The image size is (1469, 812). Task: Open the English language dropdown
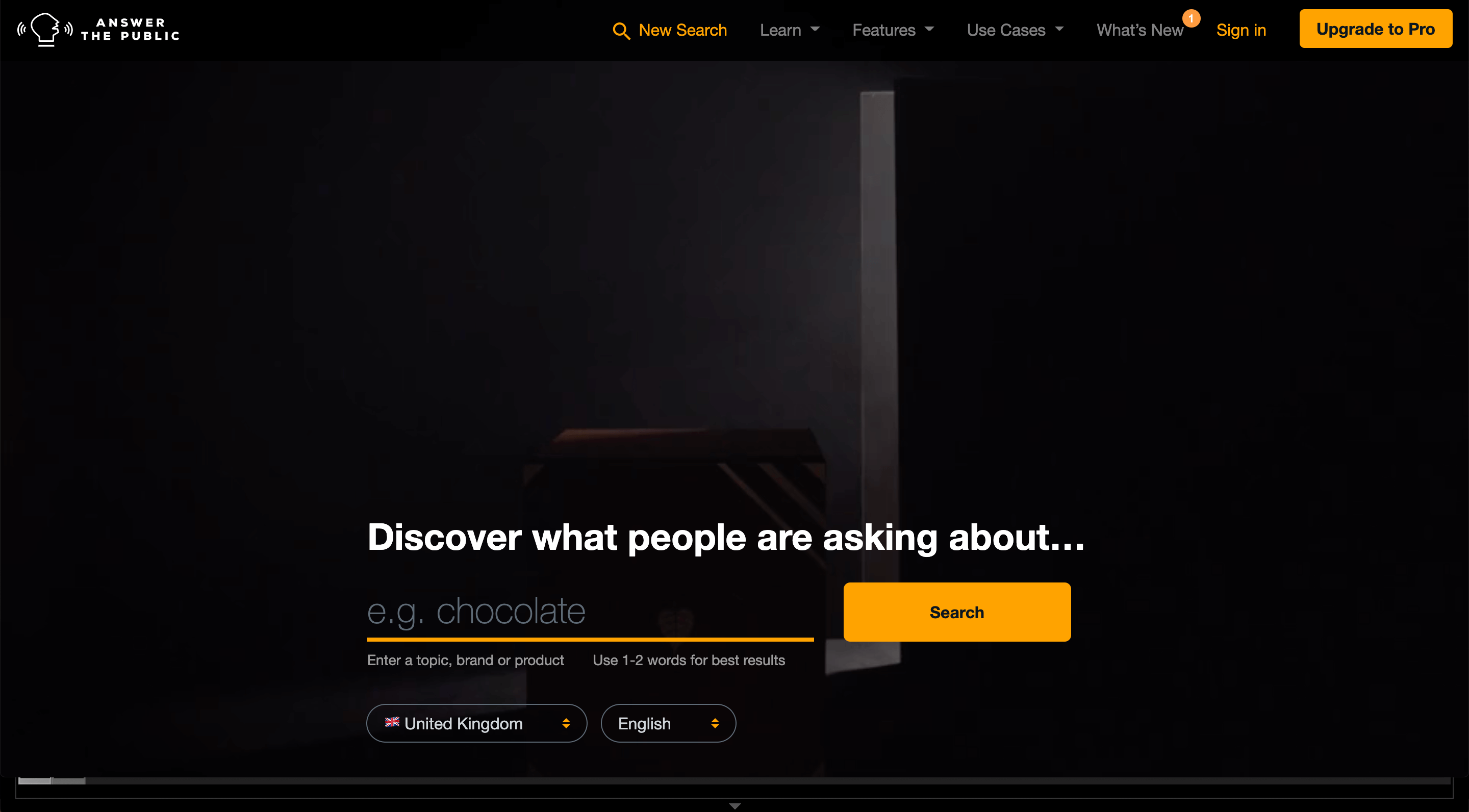(x=668, y=723)
